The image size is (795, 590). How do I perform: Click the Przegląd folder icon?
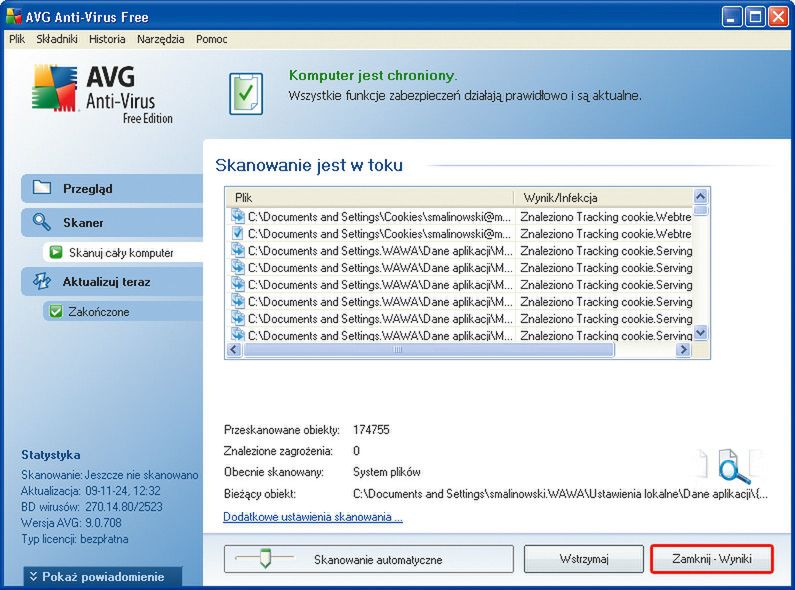(x=42, y=188)
